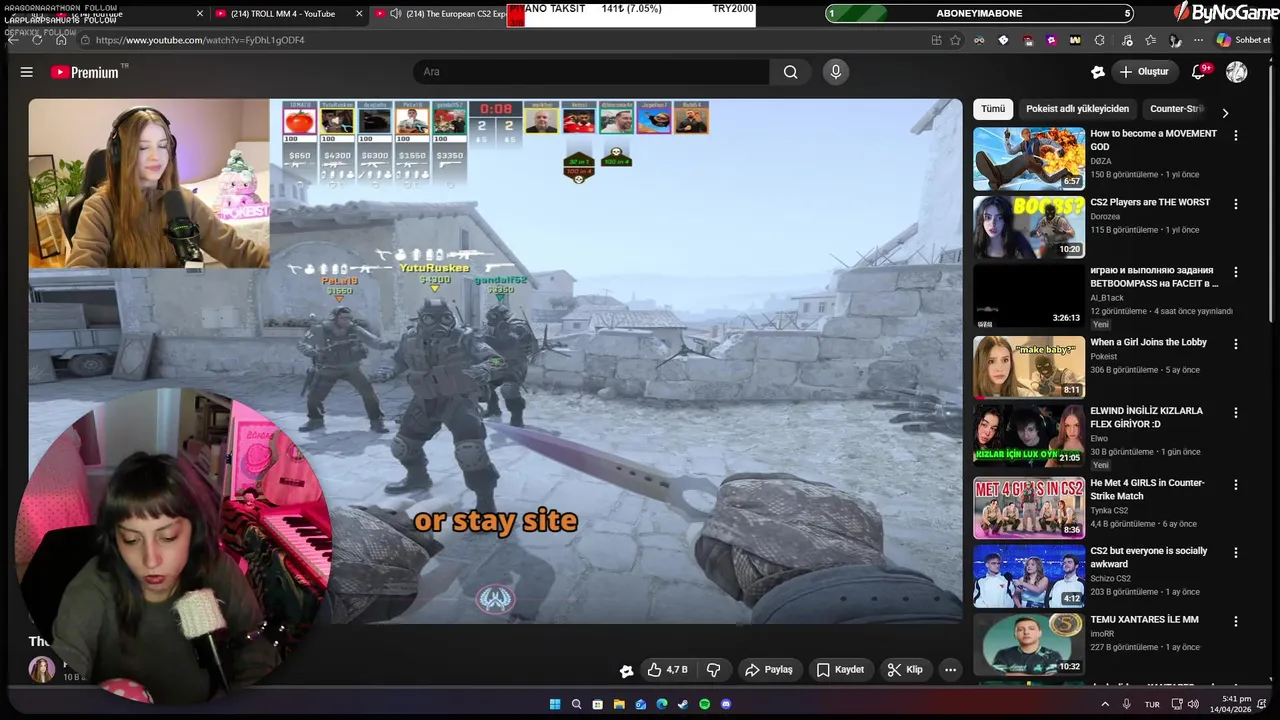Select the Counter-Strike filter chip
Screen dimensions: 1280x720
pyautogui.click(x=1177, y=109)
